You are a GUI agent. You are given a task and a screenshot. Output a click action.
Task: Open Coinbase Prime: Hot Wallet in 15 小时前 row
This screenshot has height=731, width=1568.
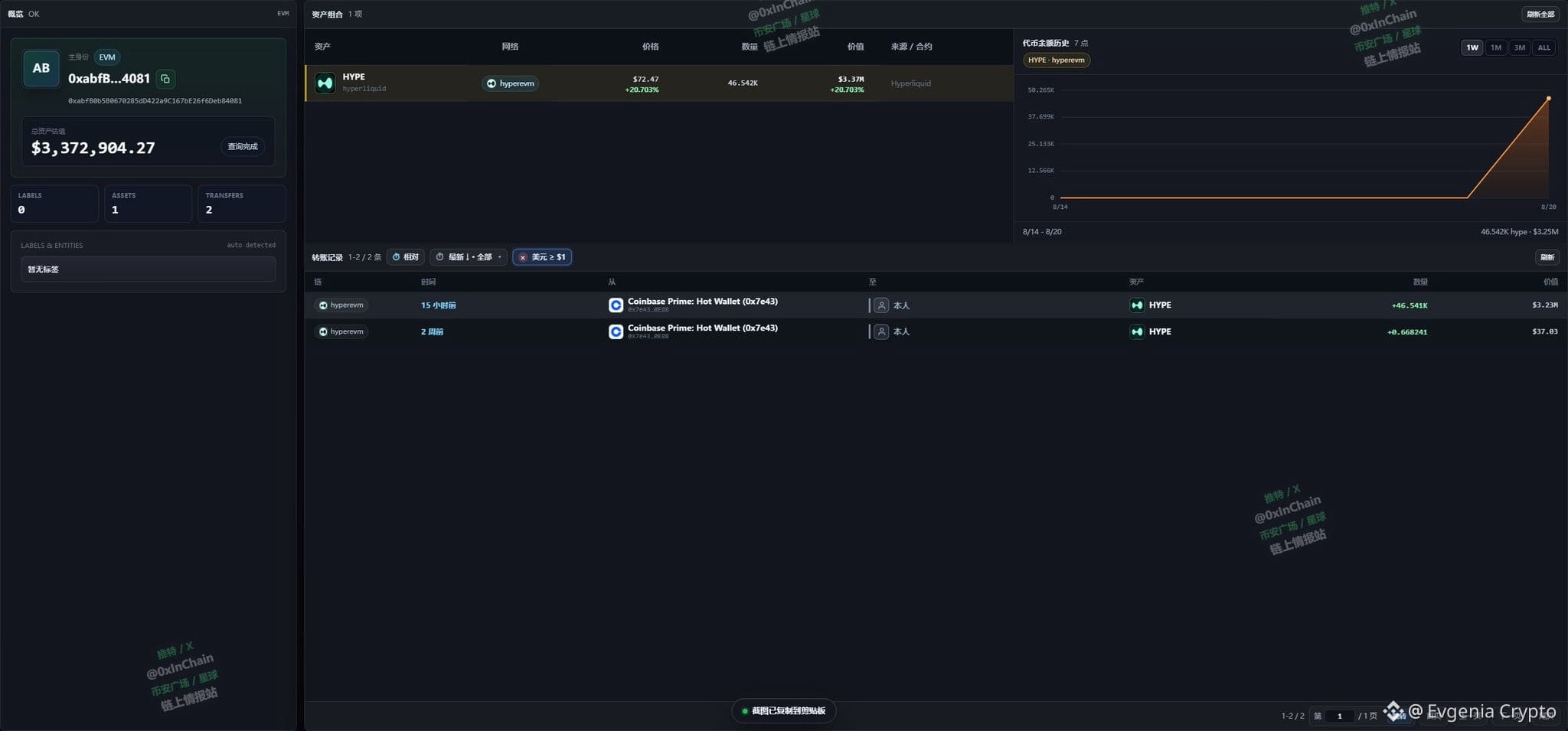(x=702, y=302)
